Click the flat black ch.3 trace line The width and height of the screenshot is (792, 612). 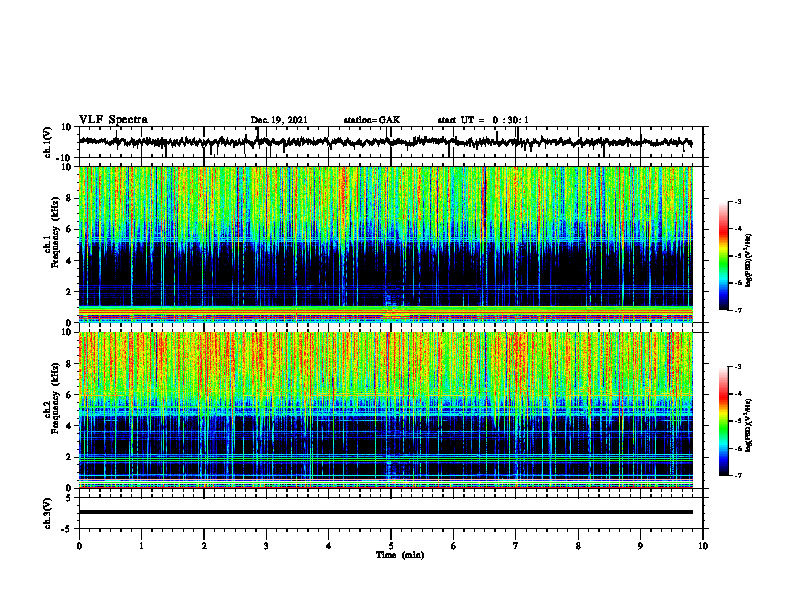pyautogui.click(x=385, y=512)
